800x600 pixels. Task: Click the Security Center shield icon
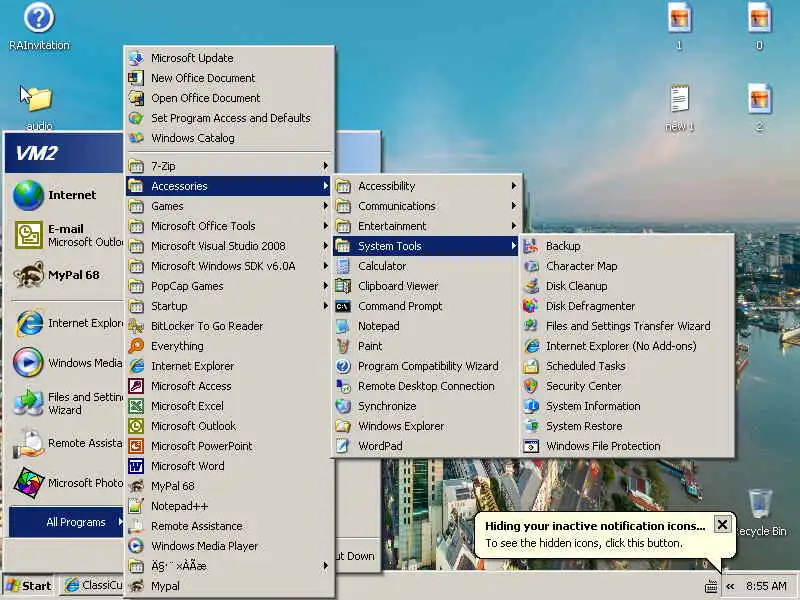tap(531, 386)
